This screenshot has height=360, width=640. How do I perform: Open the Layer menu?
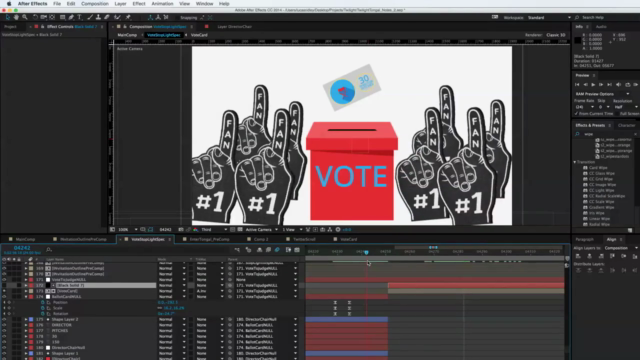tap(120, 4)
